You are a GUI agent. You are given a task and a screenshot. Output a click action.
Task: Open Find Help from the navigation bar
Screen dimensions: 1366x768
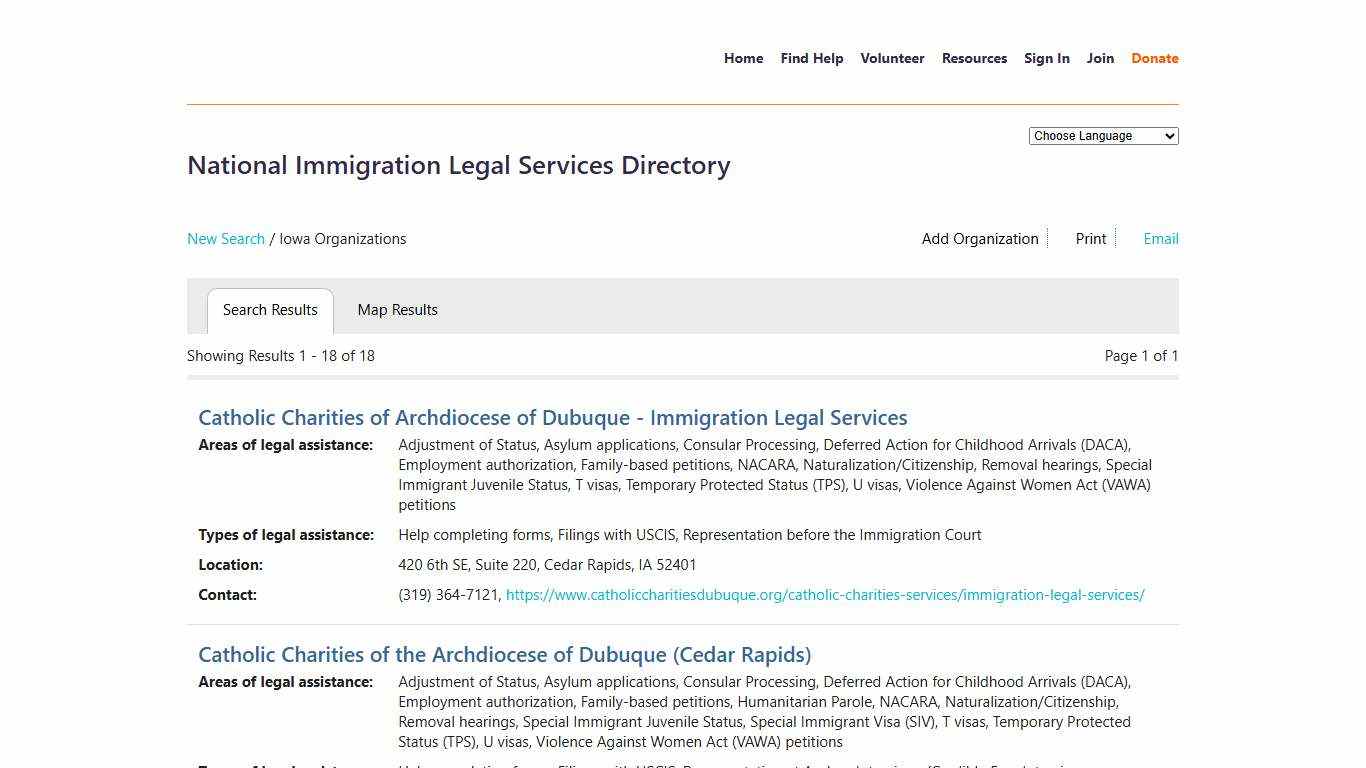pos(811,58)
